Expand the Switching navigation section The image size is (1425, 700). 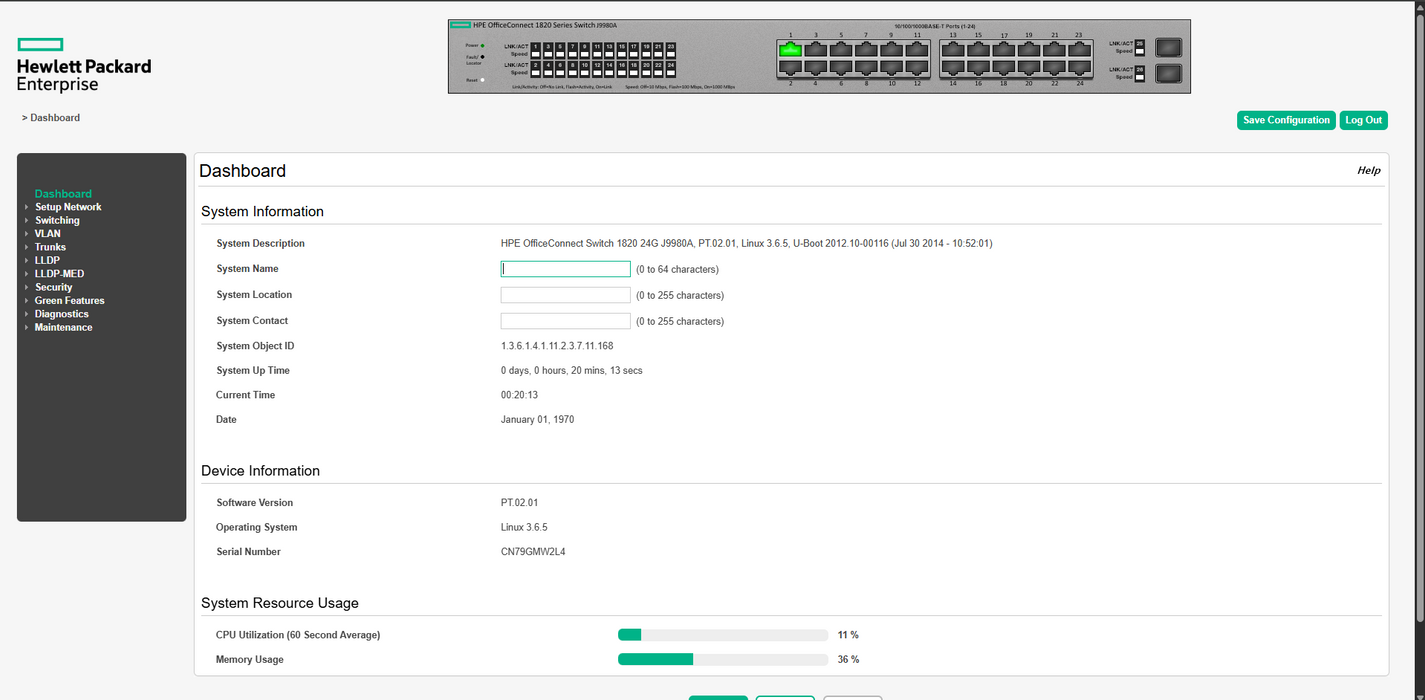(57, 219)
